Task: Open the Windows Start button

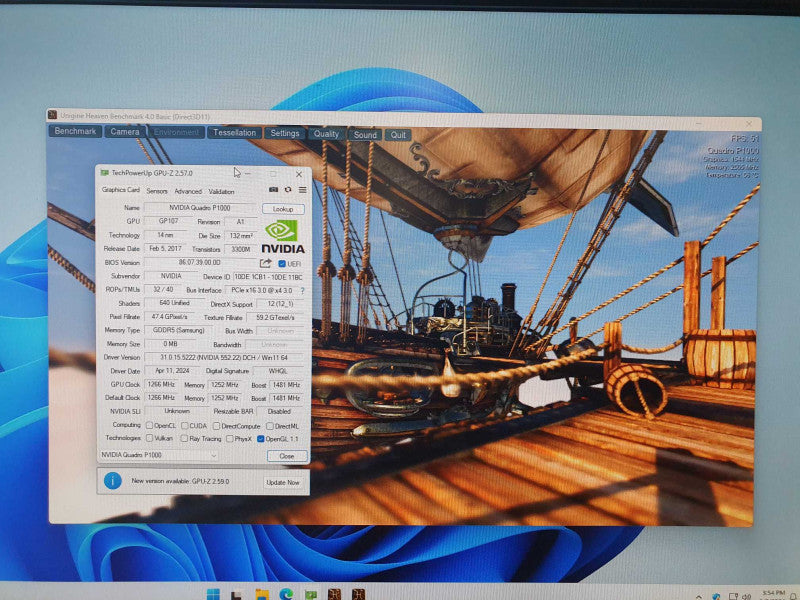Action: [x=213, y=594]
